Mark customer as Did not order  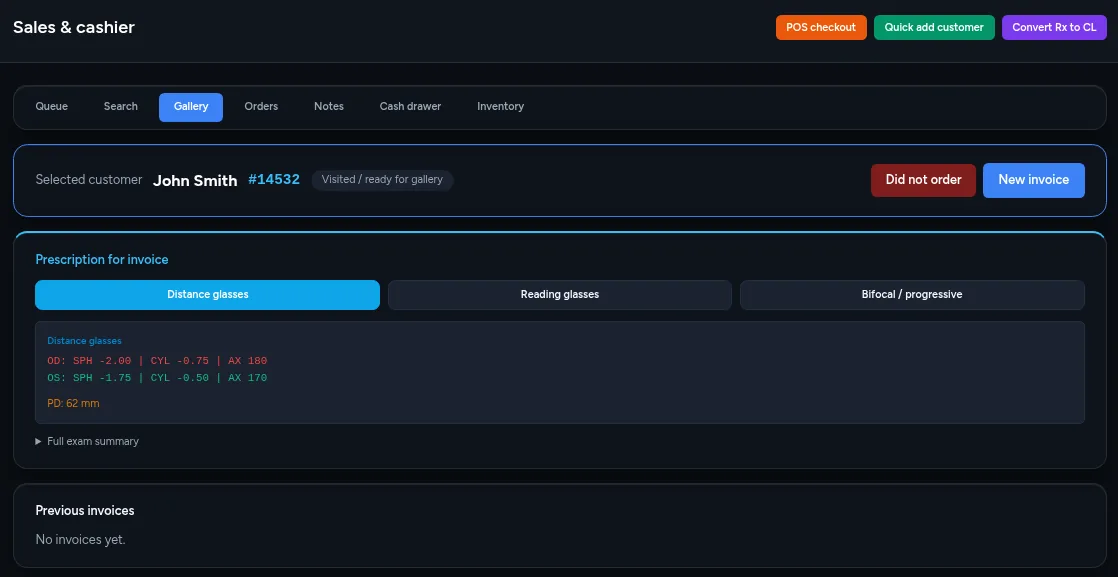[923, 180]
